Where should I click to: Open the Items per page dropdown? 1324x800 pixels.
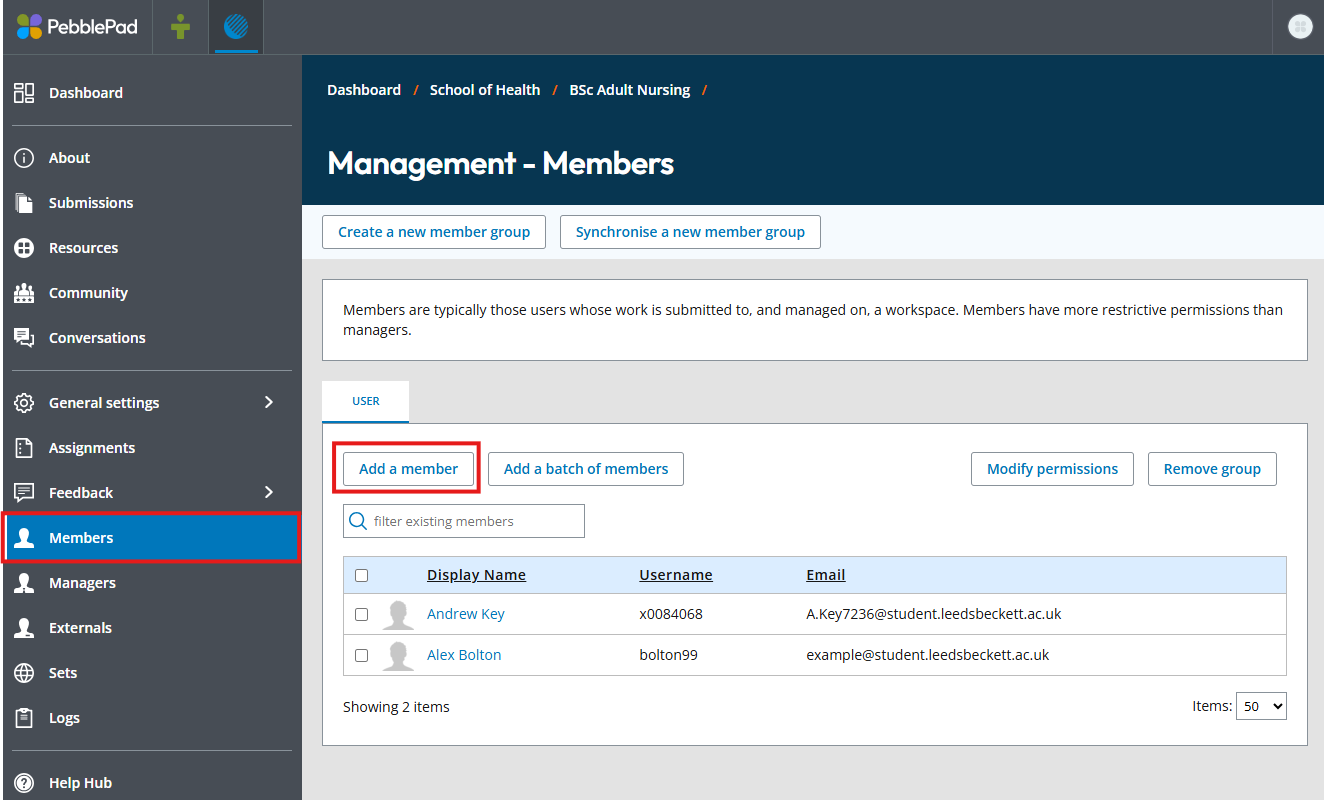coord(1261,706)
